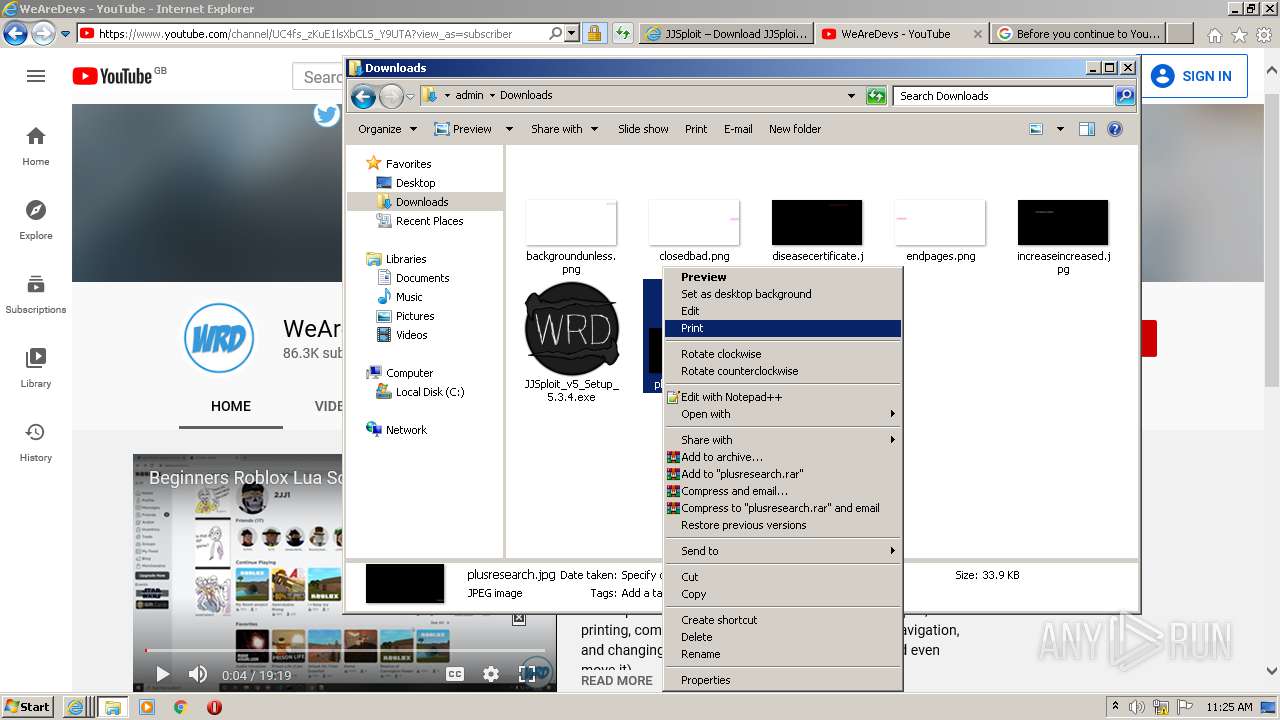Toggle video closed captions
Image resolution: width=1280 pixels, height=720 pixels.
pos(455,674)
